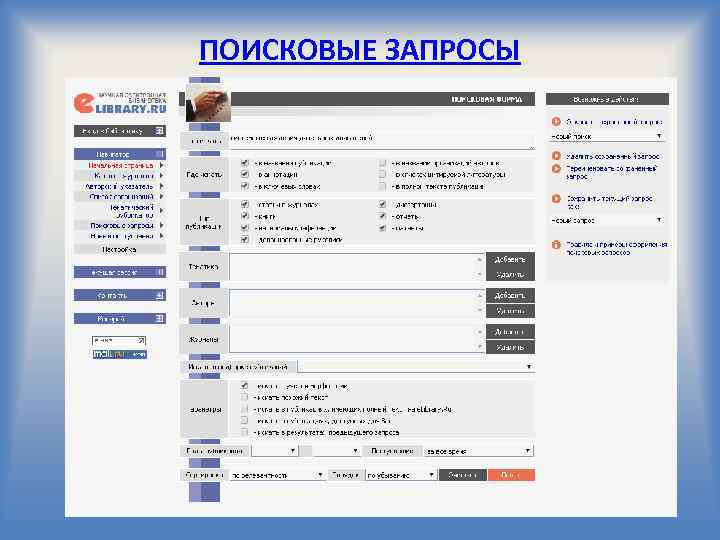Click Удалить for the Журналы list
The width and height of the screenshot is (720, 540).
[x=510, y=347]
